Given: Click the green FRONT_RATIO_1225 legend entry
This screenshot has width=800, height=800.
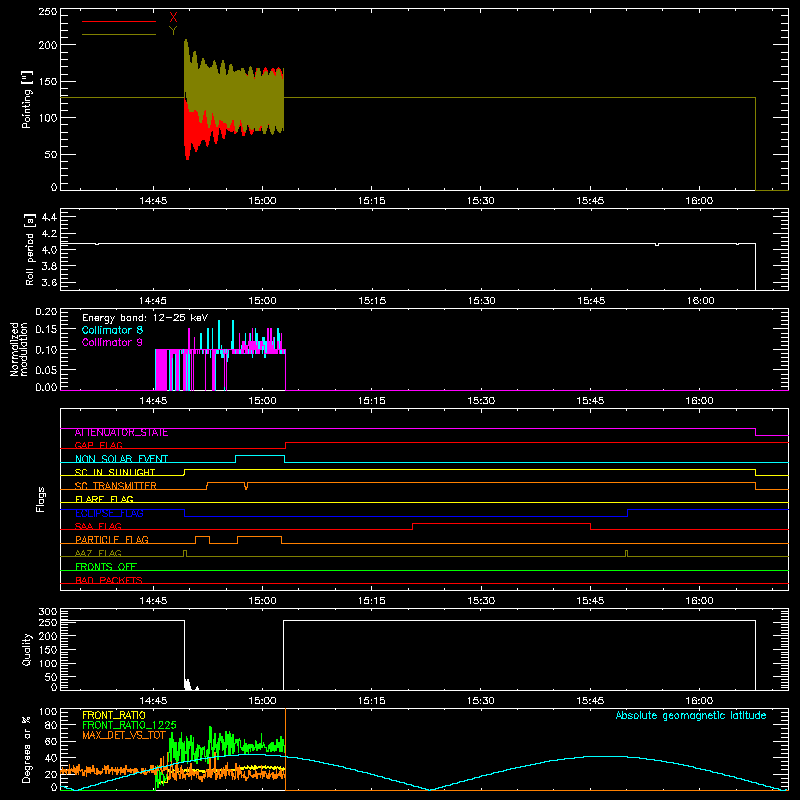Looking at the screenshot, I should click(130, 725).
